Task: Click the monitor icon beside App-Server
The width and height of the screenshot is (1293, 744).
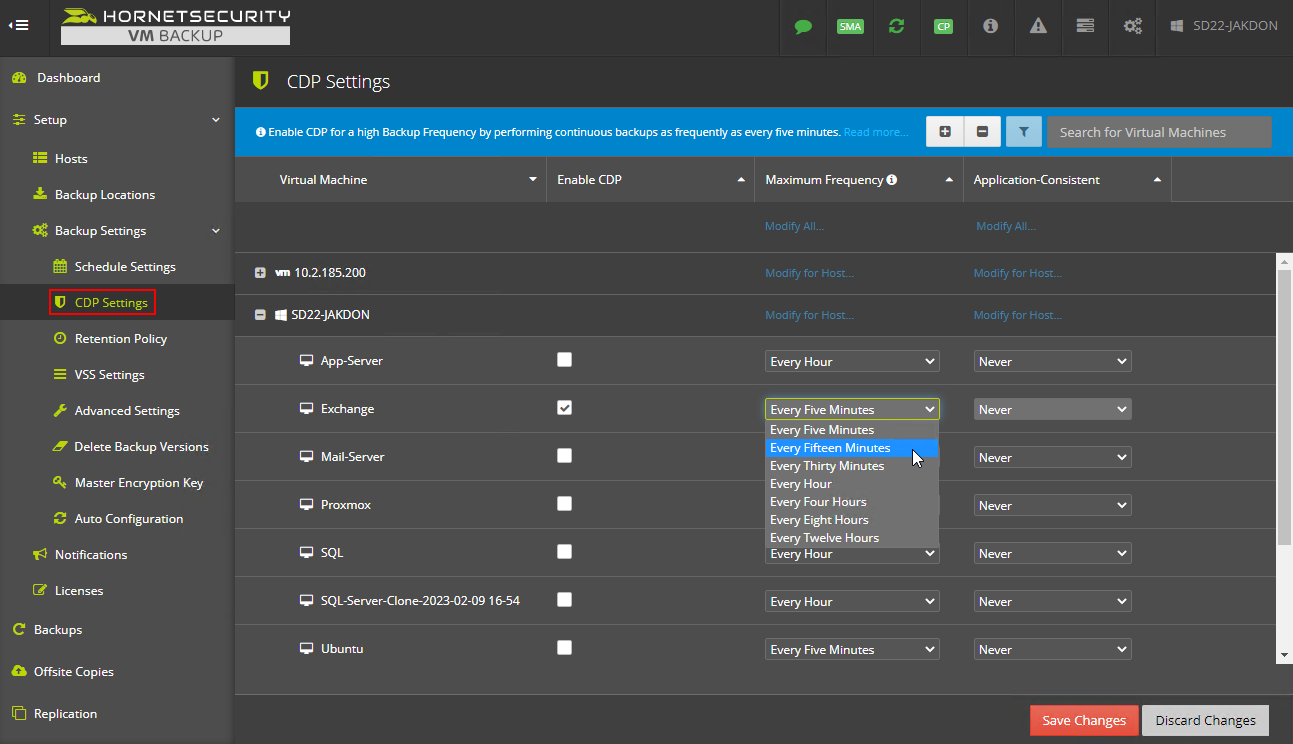Action: 307,361
